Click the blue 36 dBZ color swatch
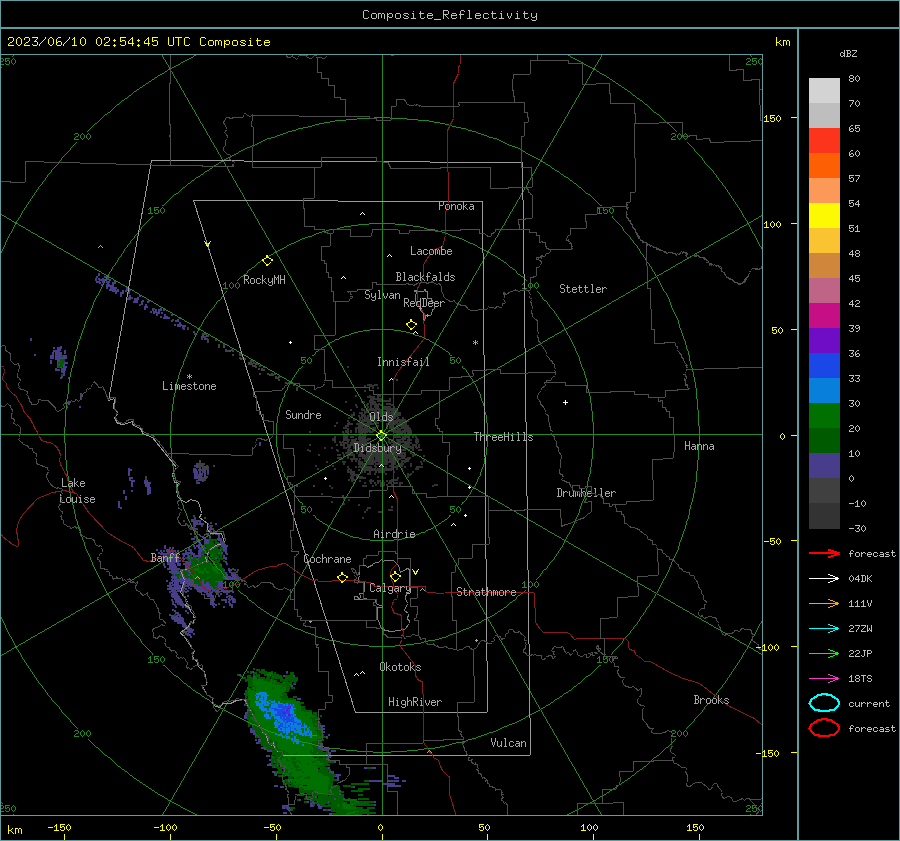 tap(824, 365)
